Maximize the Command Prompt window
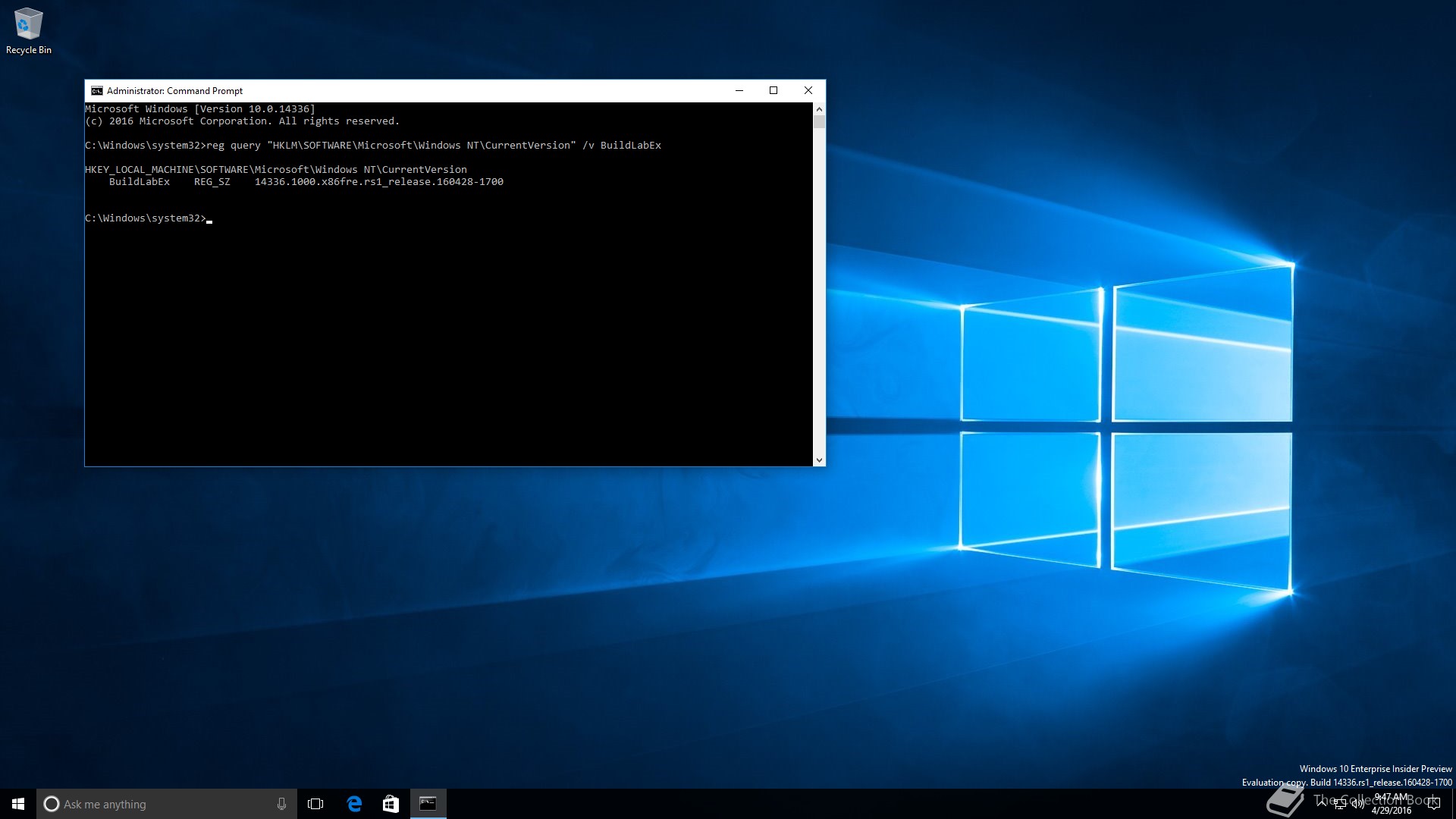 (x=773, y=91)
